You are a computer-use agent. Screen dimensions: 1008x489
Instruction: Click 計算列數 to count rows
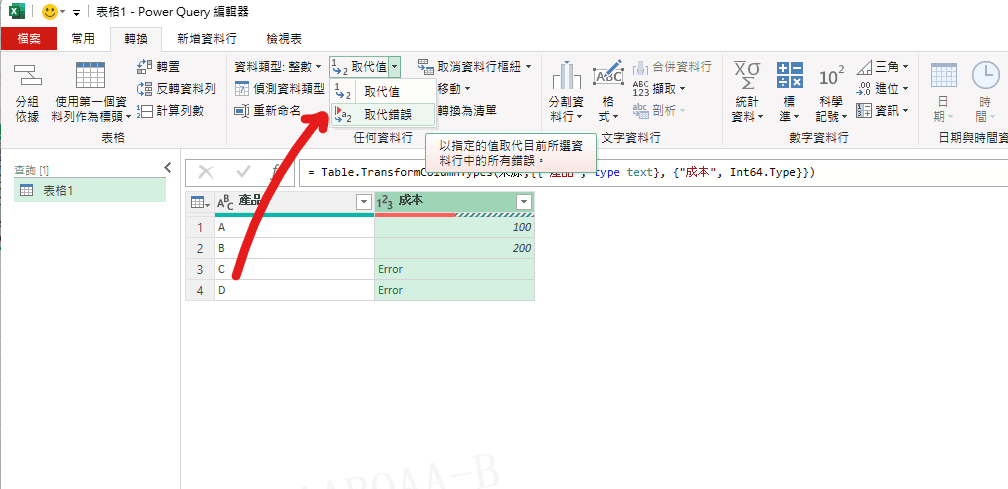click(x=170, y=111)
